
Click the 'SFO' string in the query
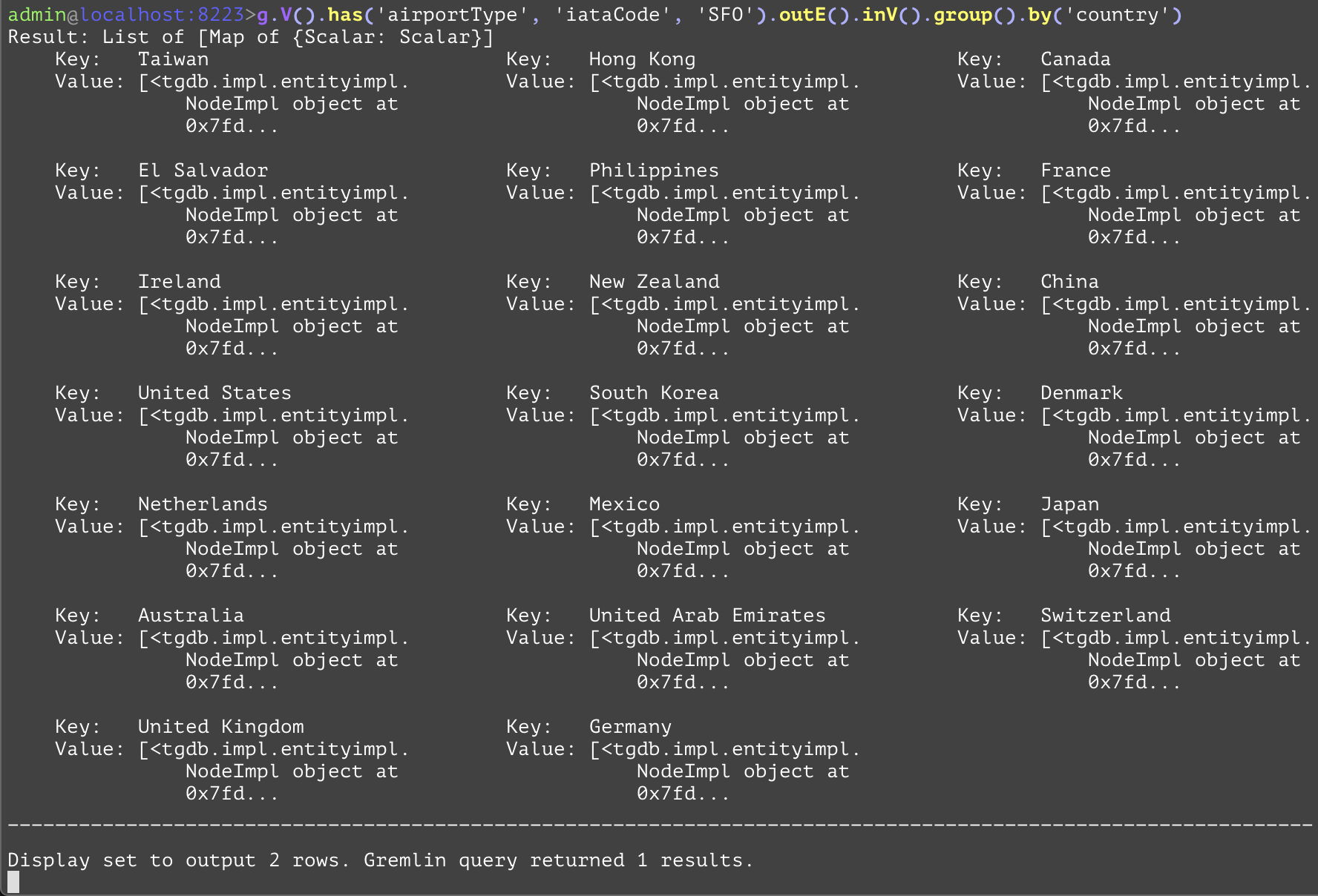[x=725, y=15]
